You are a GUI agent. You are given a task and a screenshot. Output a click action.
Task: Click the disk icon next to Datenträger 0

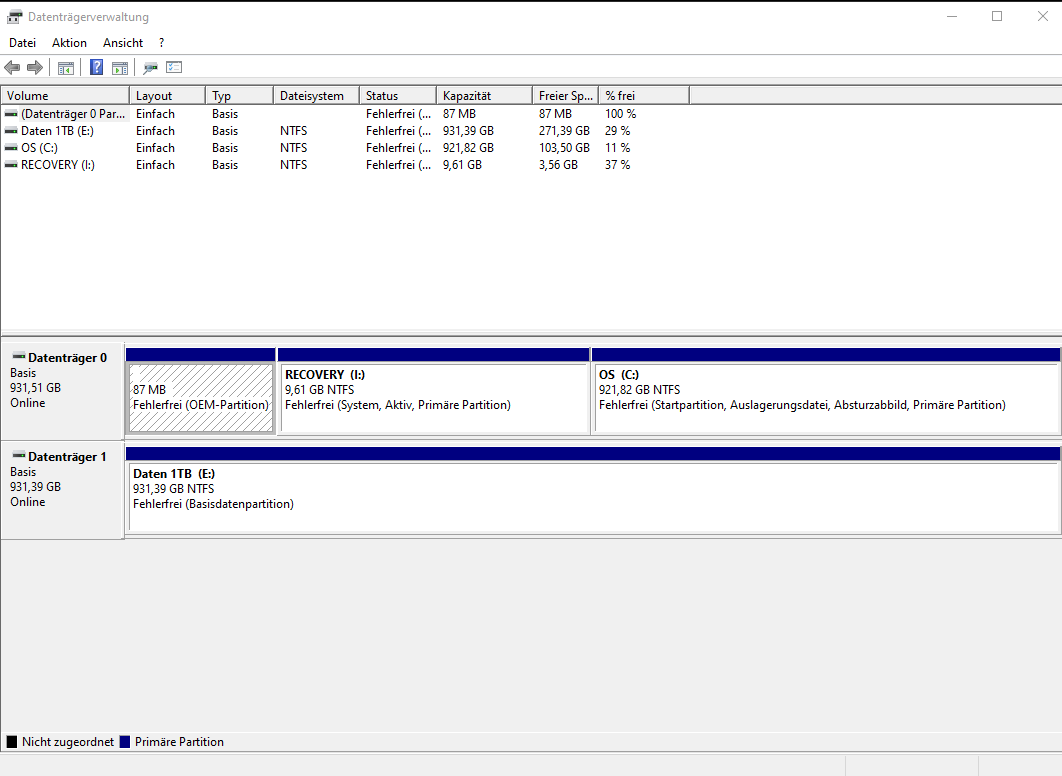[x=19, y=357]
